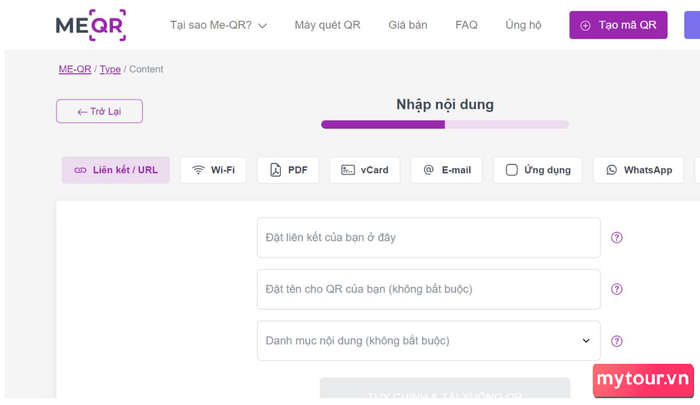Viewport: 700px width, 405px height.
Task: Click the Tạo mã QR button
Action: tap(618, 25)
